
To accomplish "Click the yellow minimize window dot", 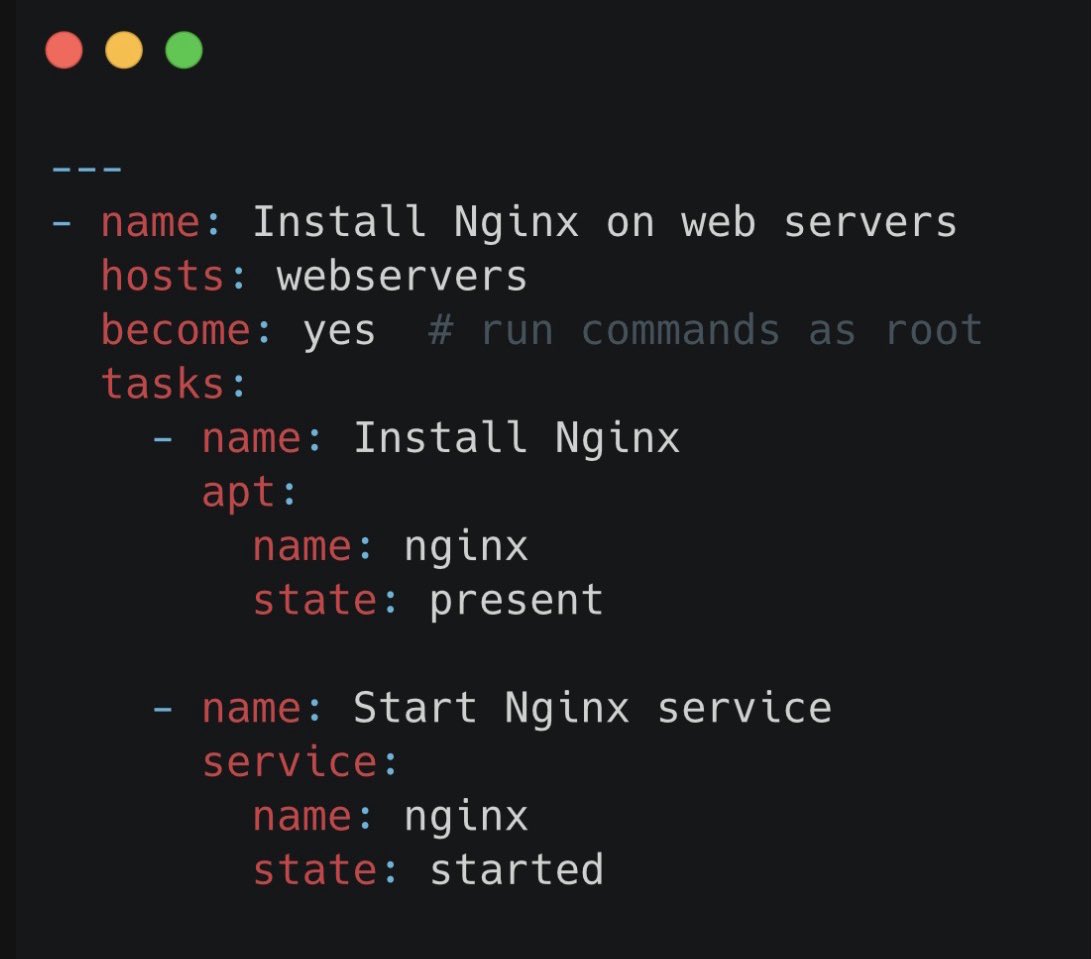I will (x=124, y=50).
